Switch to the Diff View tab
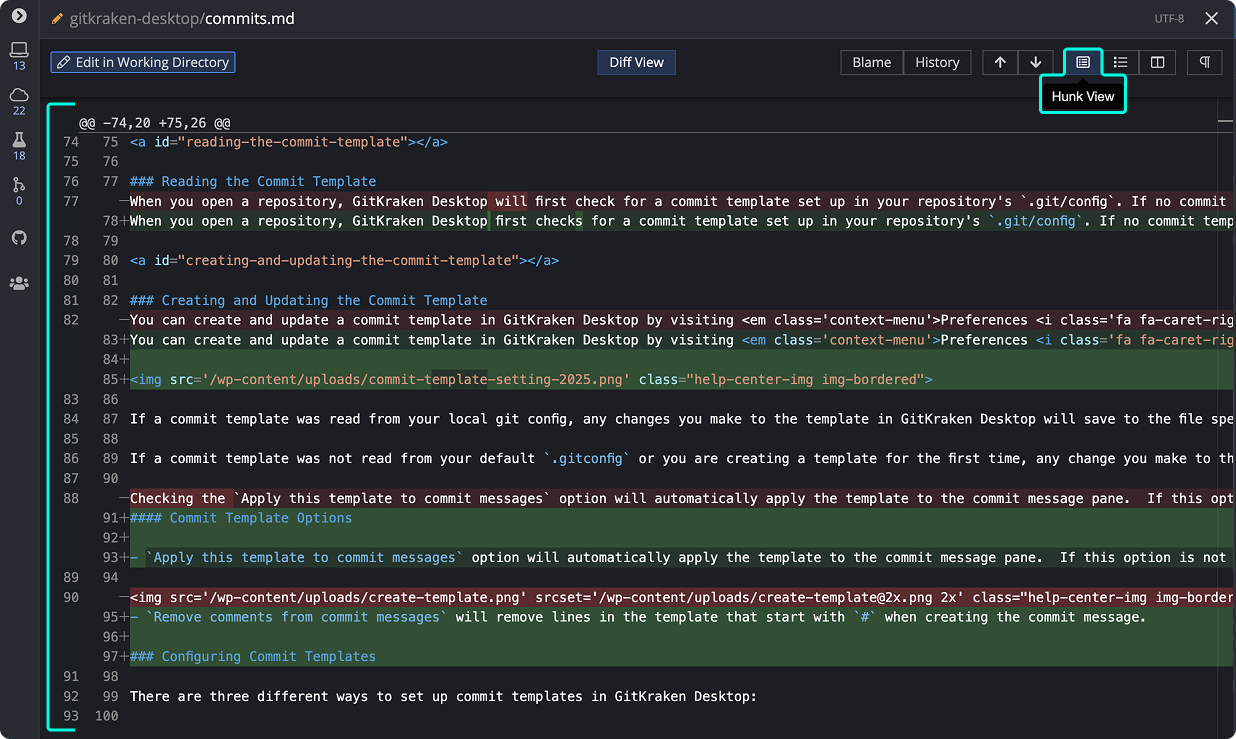The width and height of the screenshot is (1236, 739). pyautogui.click(x=636, y=62)
